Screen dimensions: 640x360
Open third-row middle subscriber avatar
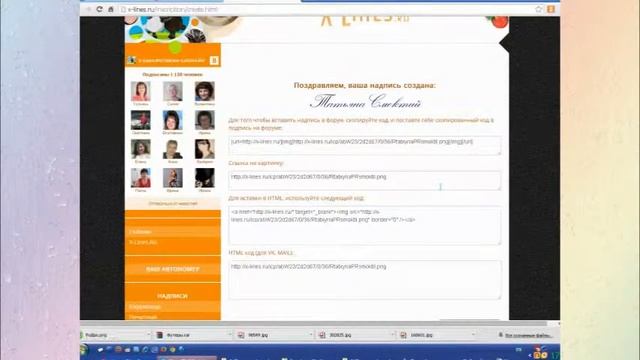[x=173, y=149]
